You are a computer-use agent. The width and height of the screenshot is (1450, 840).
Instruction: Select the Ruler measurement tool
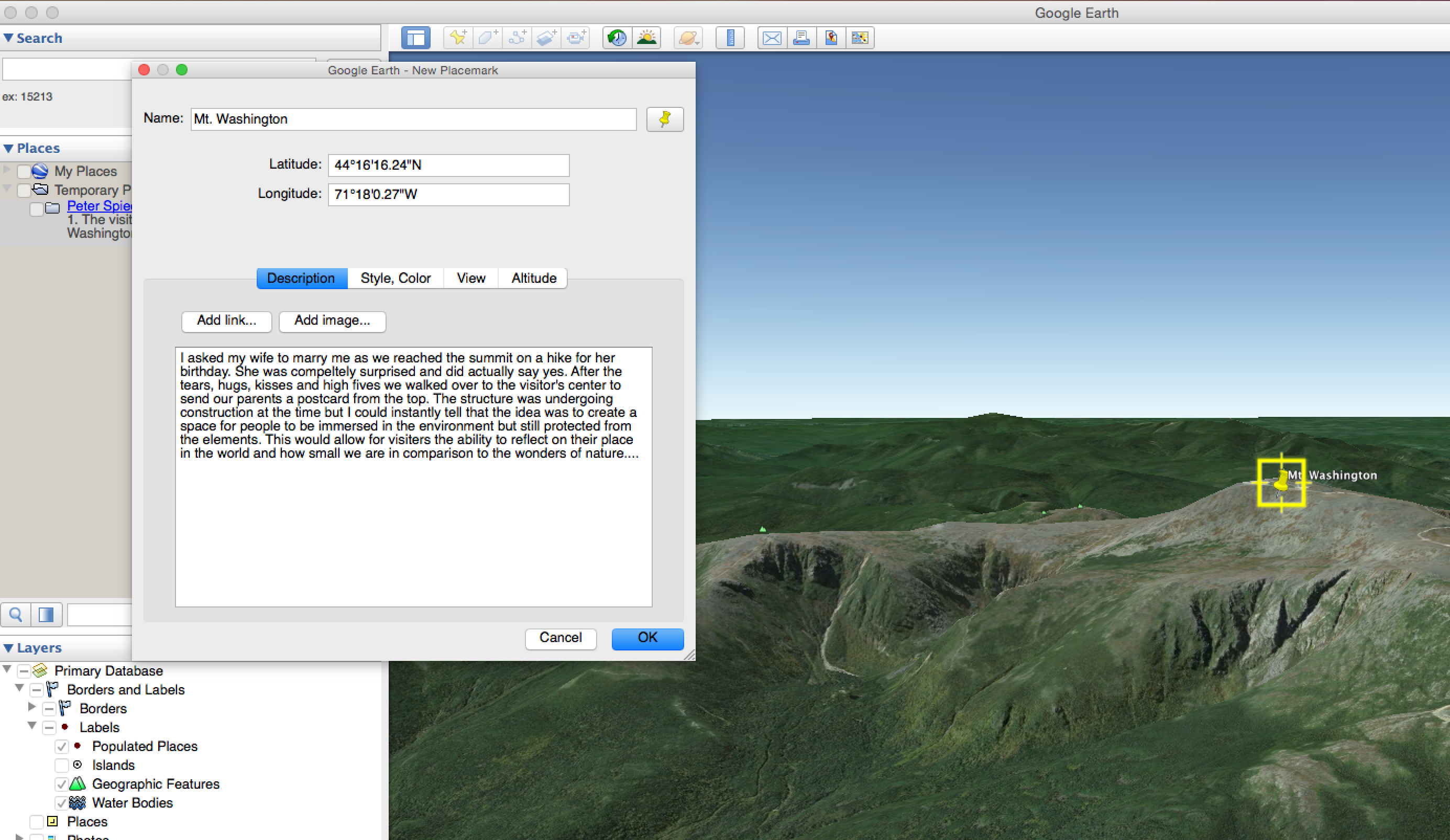click(x=730, y=38)
